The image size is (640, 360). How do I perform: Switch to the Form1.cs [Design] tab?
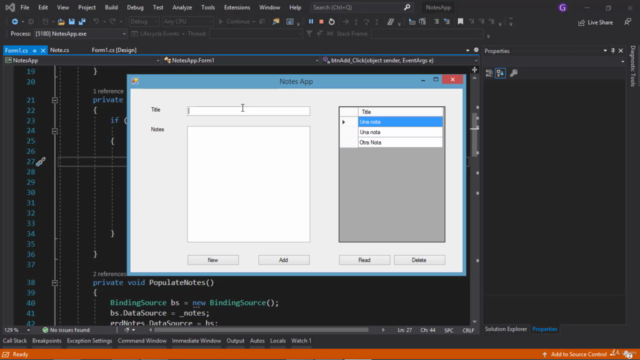click(114, 50)
